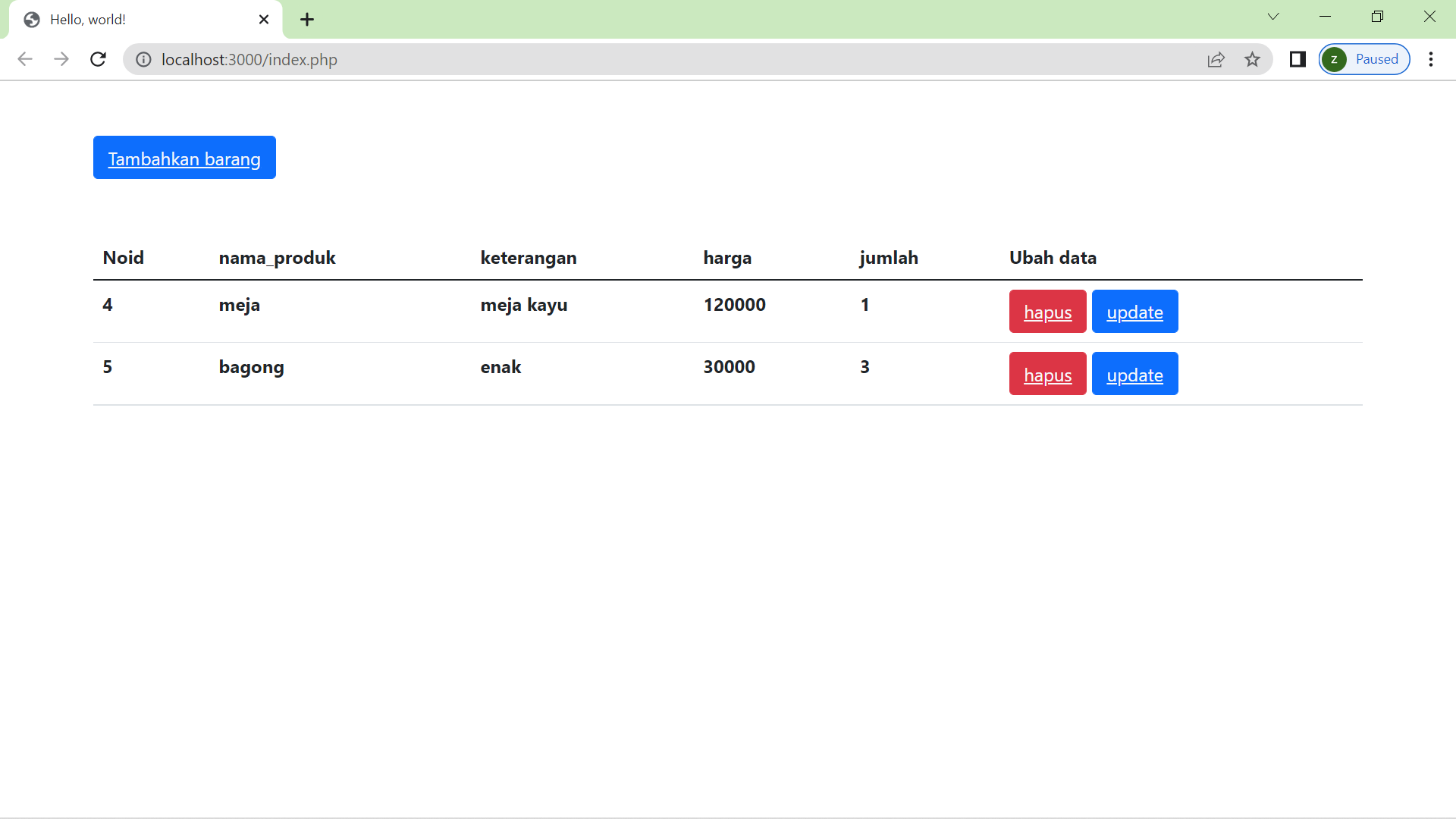Reload the index.php page
1456x819 pixels.
[98, 59]
